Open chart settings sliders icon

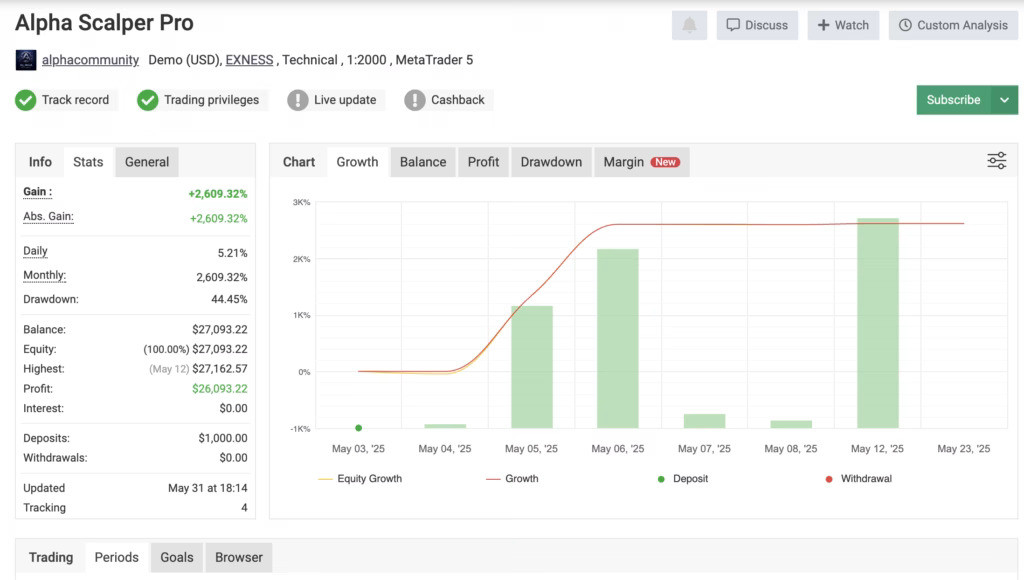pyautogui.click(x=996, y=161)
